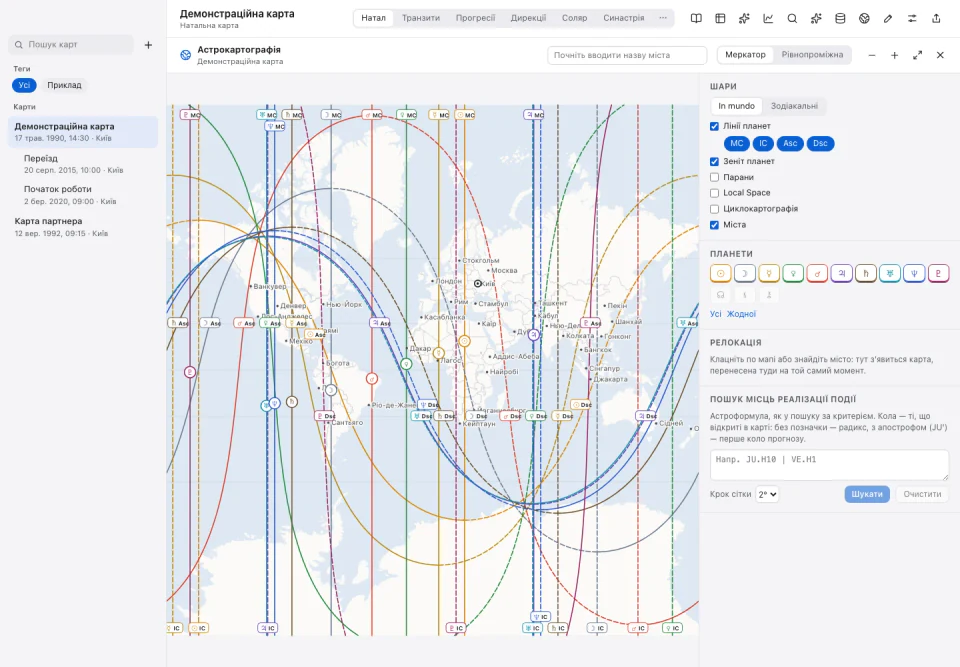The width and height of the screenshot is (960, 667).
Task: Select the Зодіакальні layers tab
Action: pos(794,106)
